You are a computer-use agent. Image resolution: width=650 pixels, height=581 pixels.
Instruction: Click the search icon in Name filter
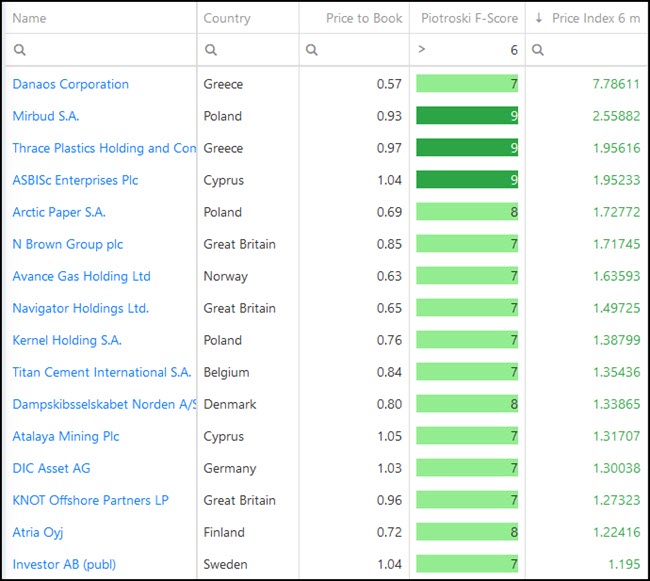(19, 50)
